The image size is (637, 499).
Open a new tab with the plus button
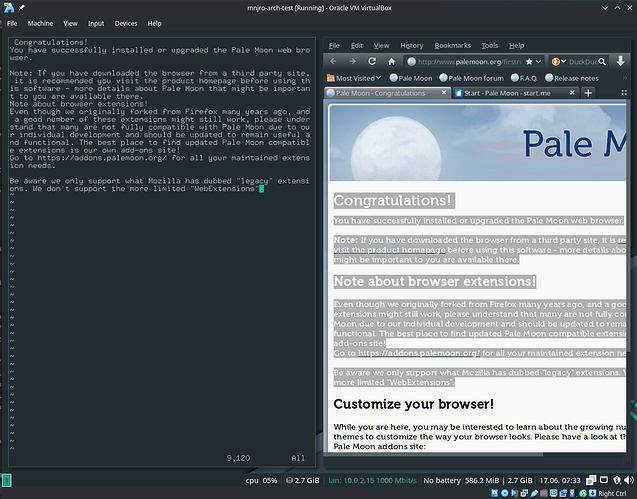coord(588,93)
